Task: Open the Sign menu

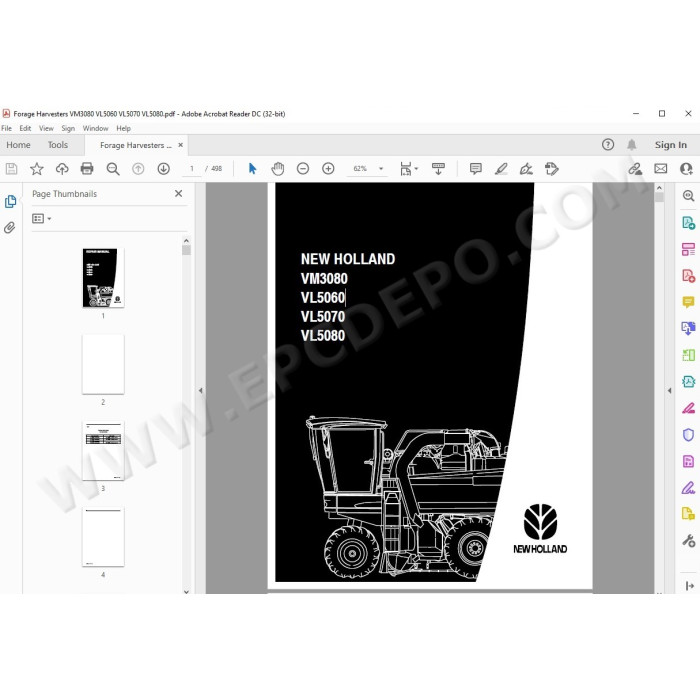Action: [x=68, y=128]
